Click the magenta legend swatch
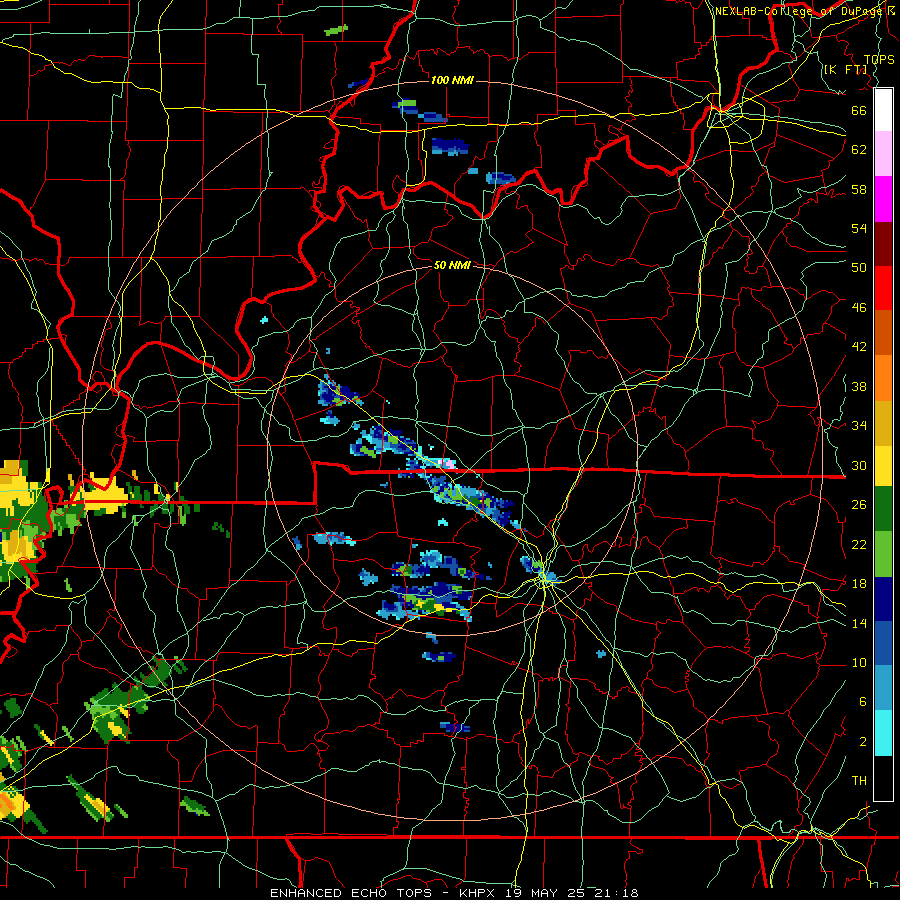900x900 pixels. pyautogui.click(x=883, y=199)
